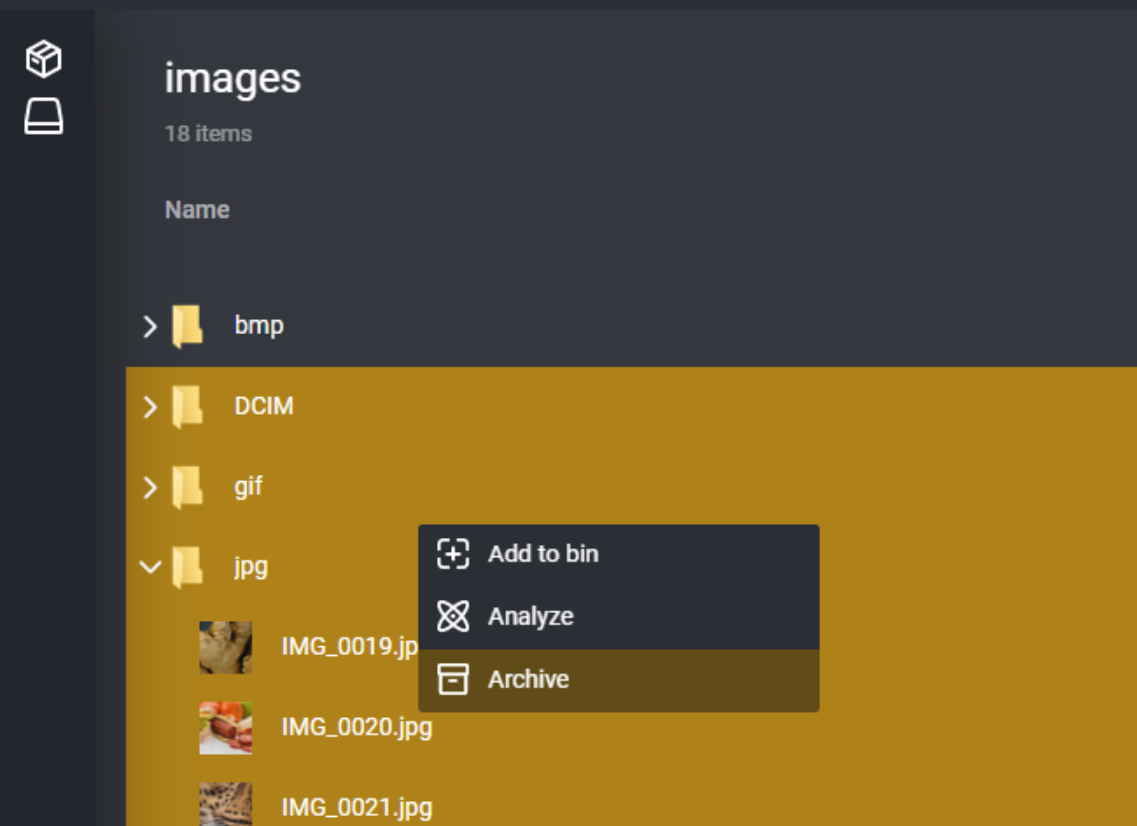1137x826 pixels.
Task: Choose Archive from context menu
Action: [x=619, y=680]
